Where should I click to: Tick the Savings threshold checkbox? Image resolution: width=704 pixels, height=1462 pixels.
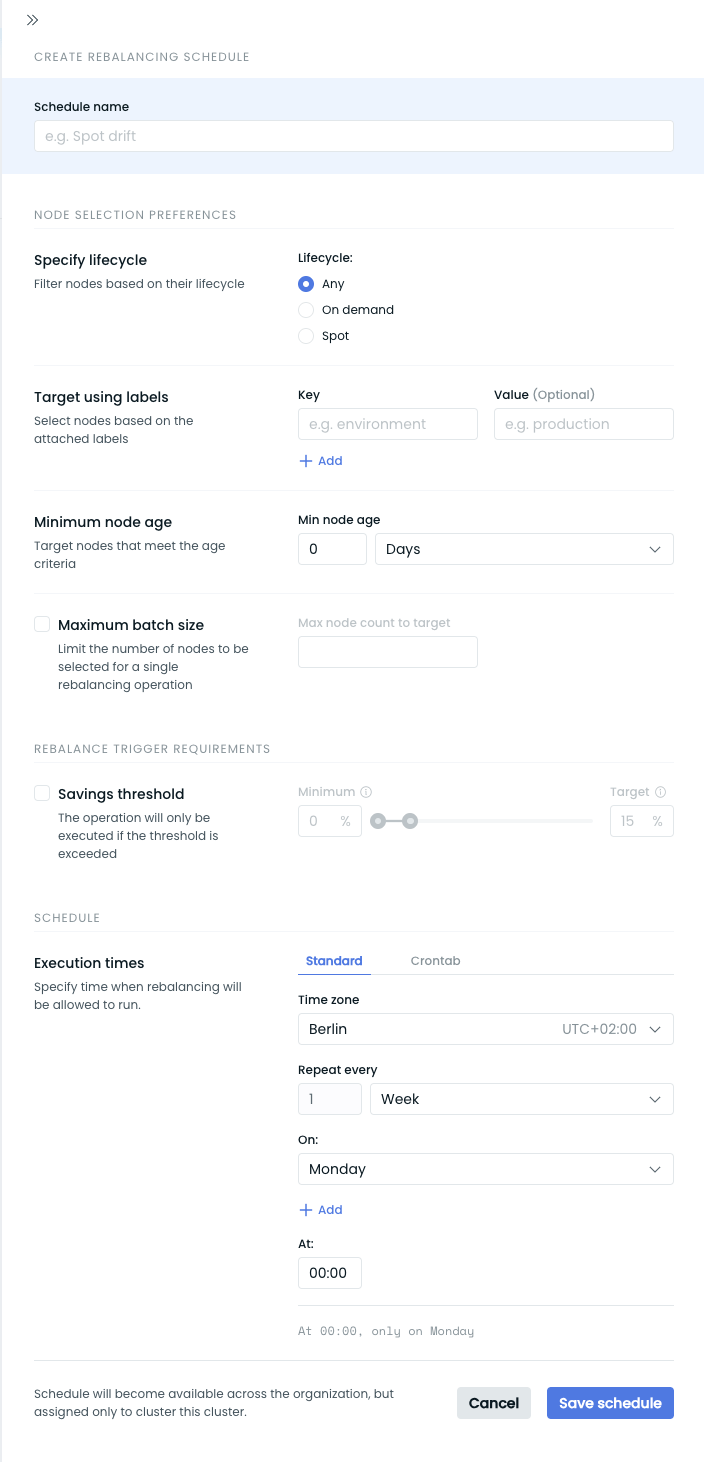(x=42, y=793)
